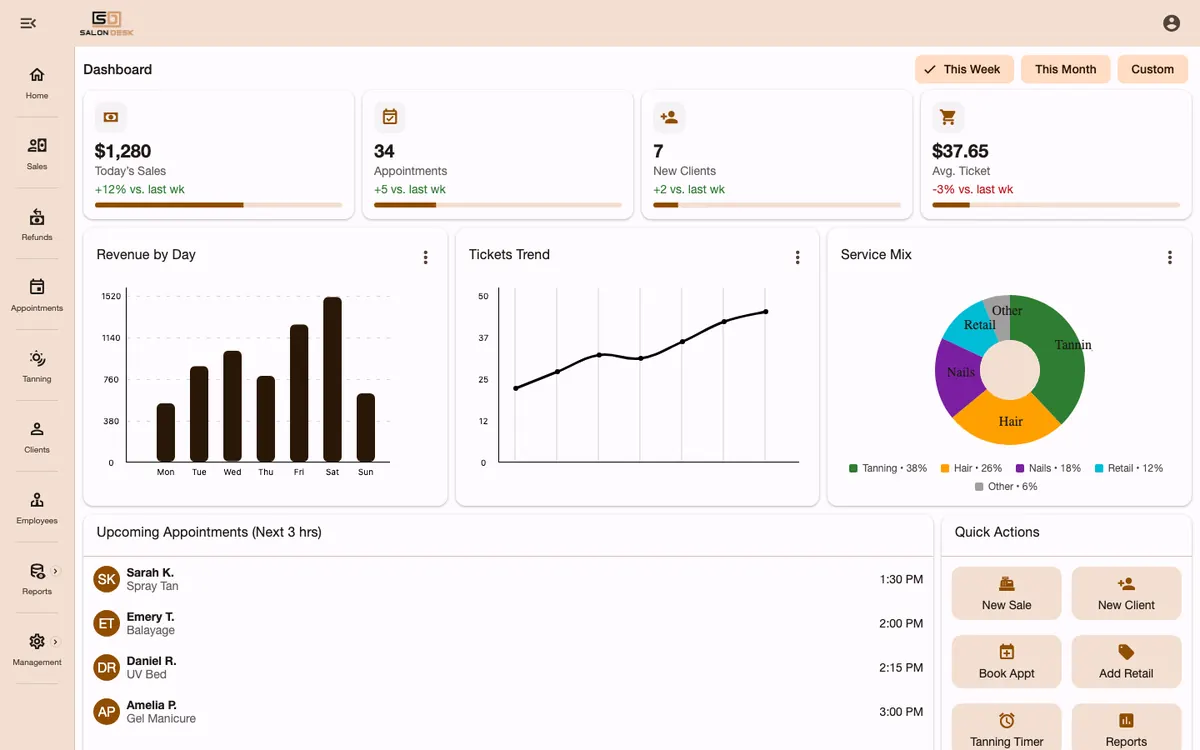Click the cash icon on Today's Sales card

coord(111,117)
